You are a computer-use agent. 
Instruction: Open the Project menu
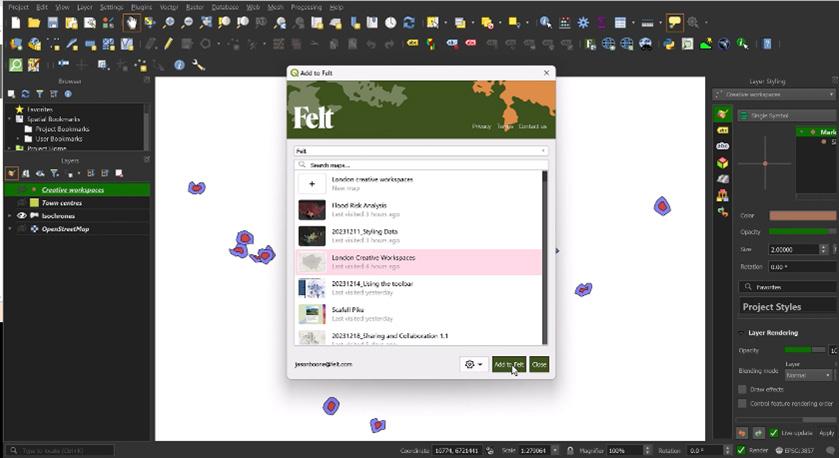(x=18, y=7)
